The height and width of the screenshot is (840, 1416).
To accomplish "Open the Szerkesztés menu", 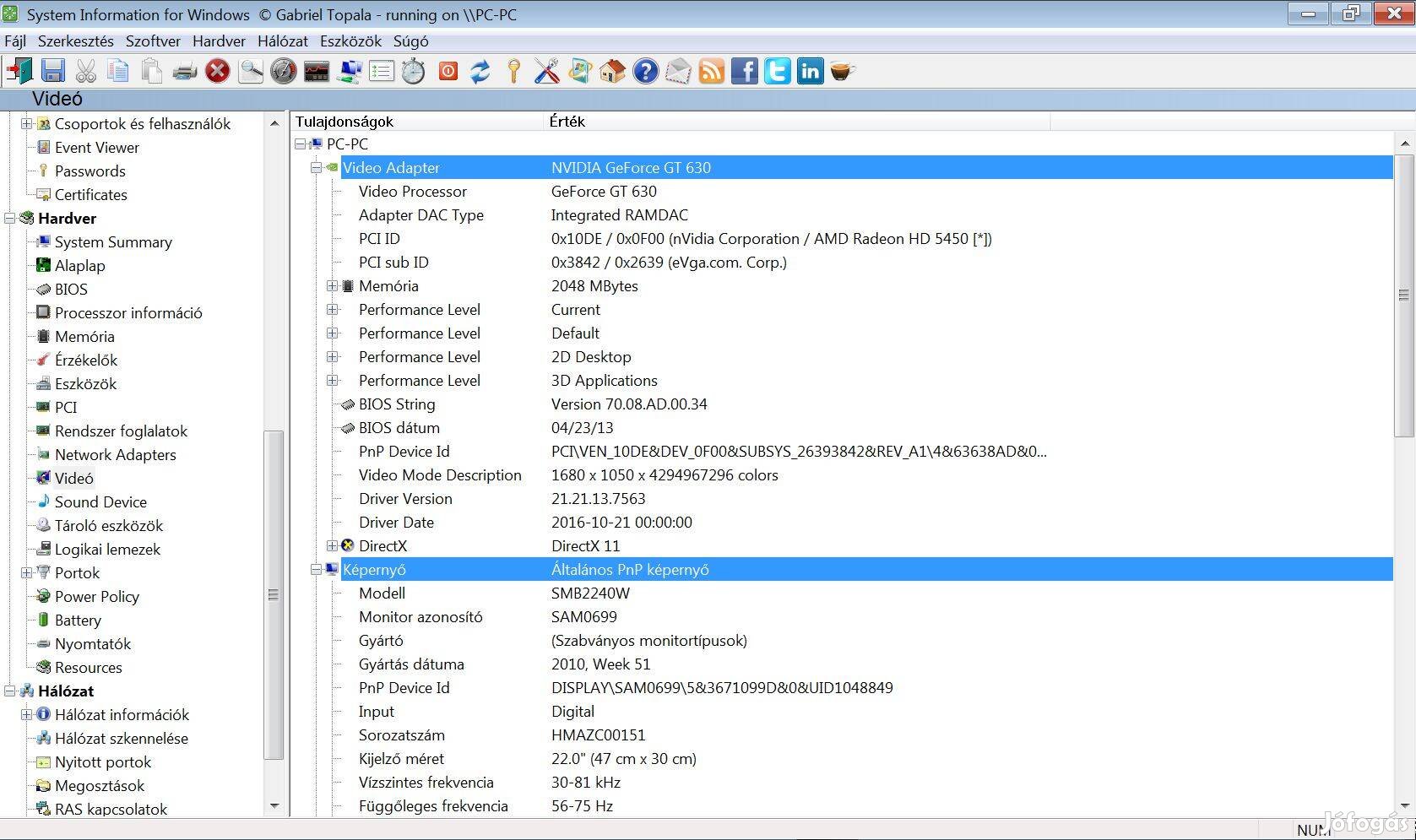I will tap(76, 41).
